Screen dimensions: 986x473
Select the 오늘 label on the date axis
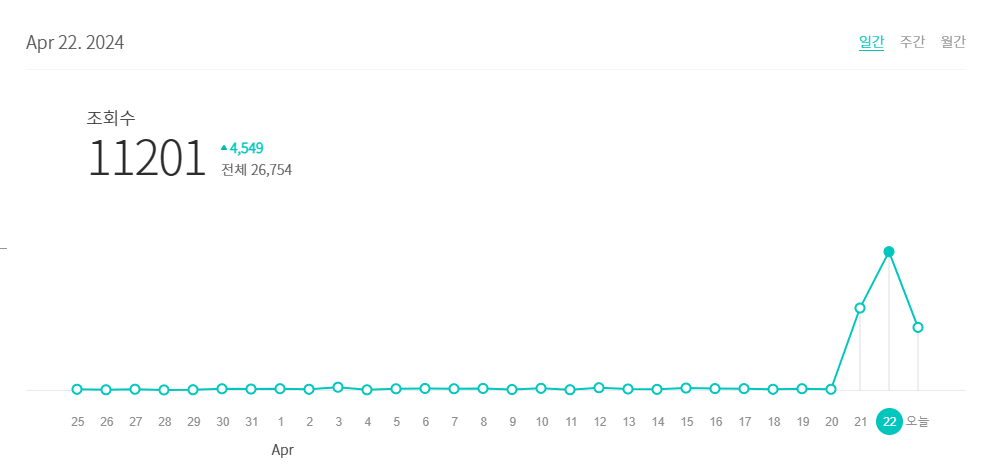point(917,422)
